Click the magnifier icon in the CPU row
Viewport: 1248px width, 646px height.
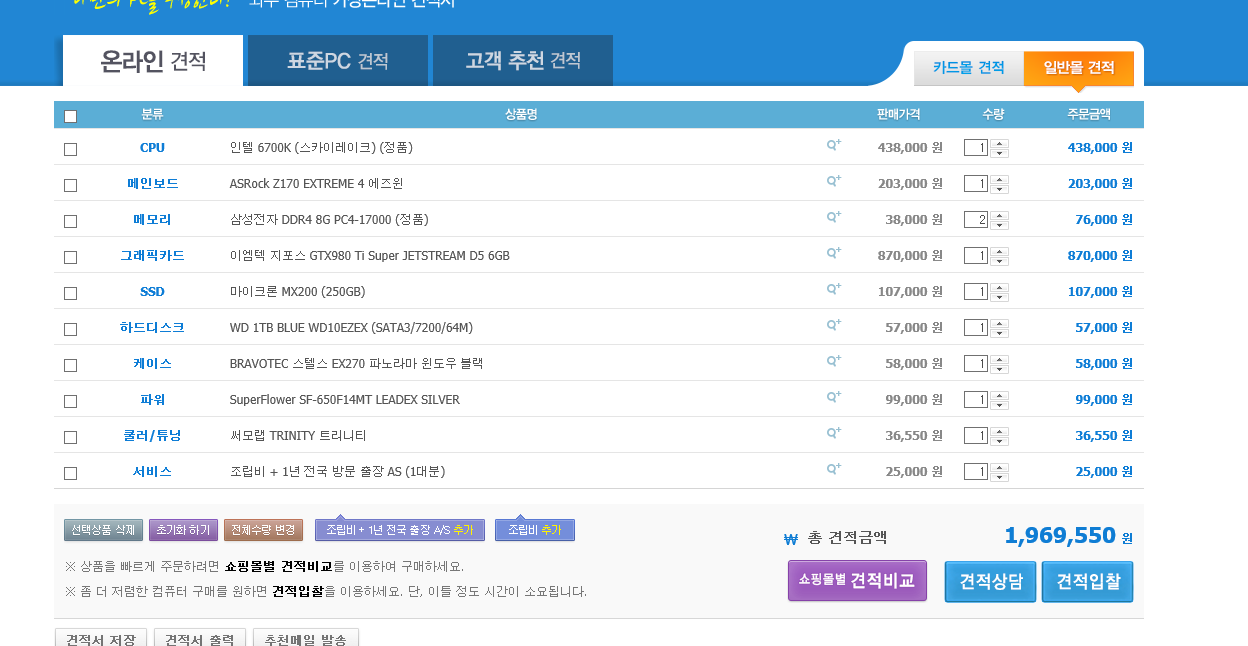click(x=833, y=146)
